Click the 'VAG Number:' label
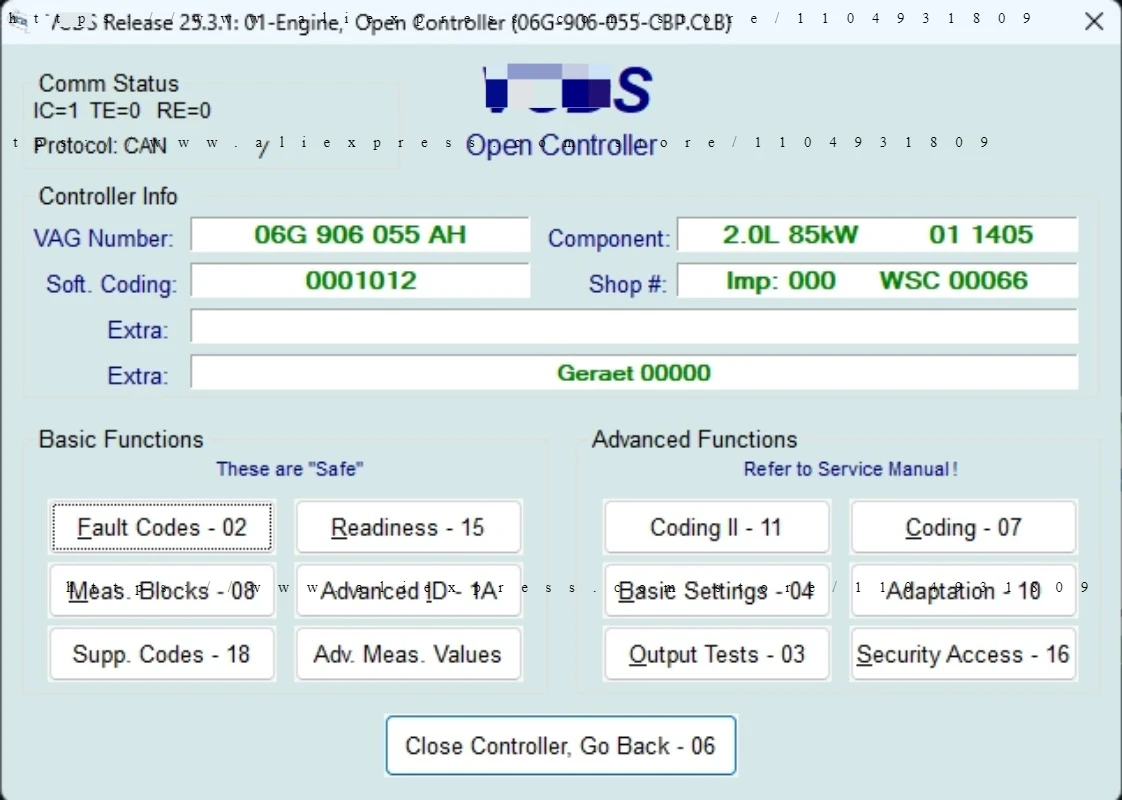The image size is (1122, 800). (103, 238)
